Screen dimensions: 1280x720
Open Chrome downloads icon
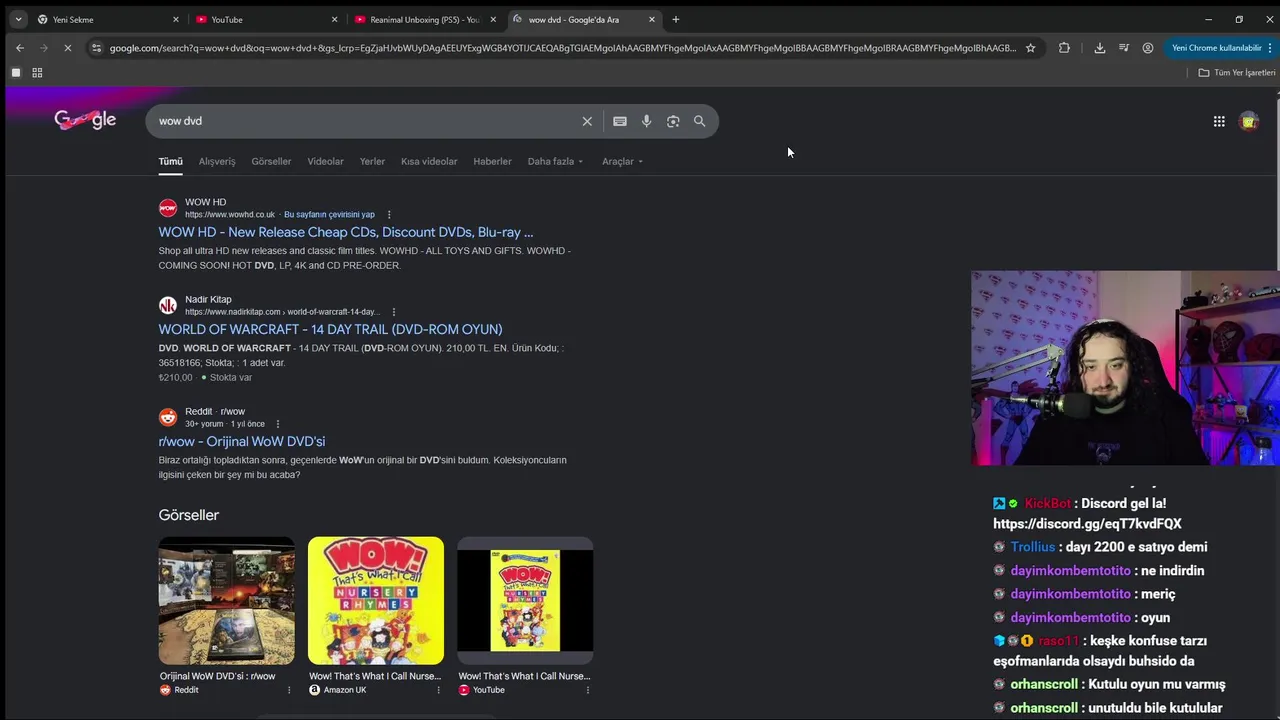pos(1100,48)
